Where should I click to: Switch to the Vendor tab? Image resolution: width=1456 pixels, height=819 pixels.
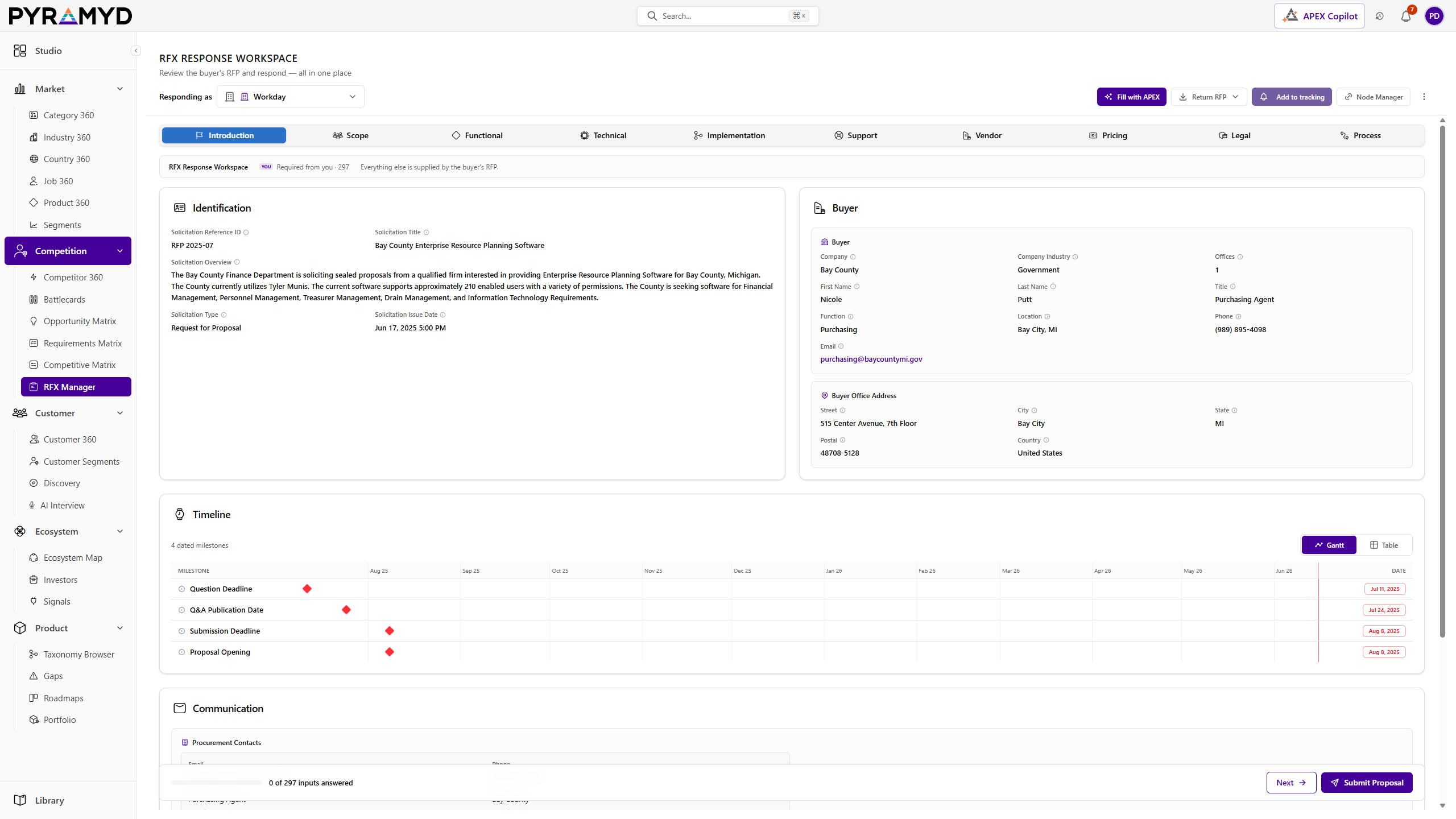(982, 135)
